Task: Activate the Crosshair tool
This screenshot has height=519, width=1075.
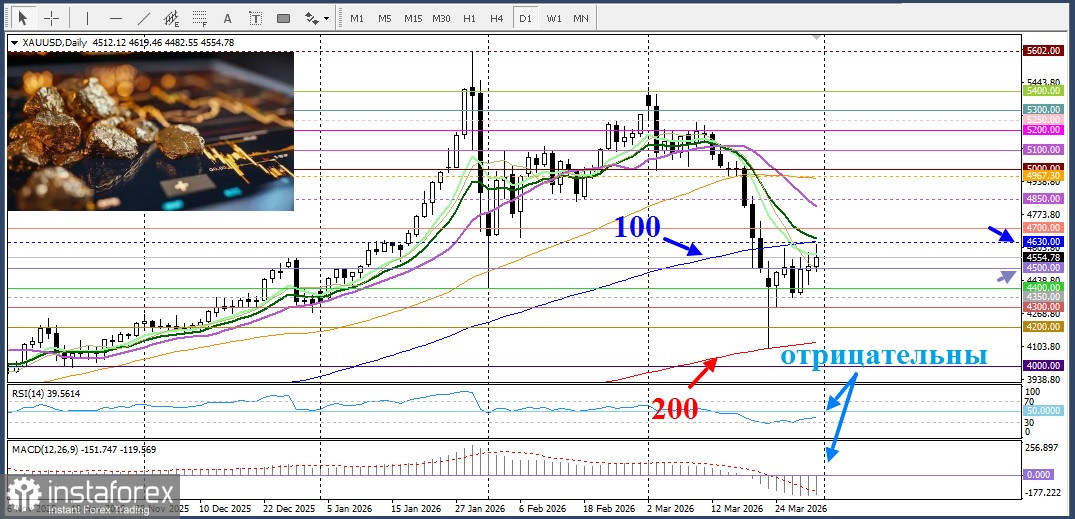Action: pyautogui.click(x=51, y=18)
